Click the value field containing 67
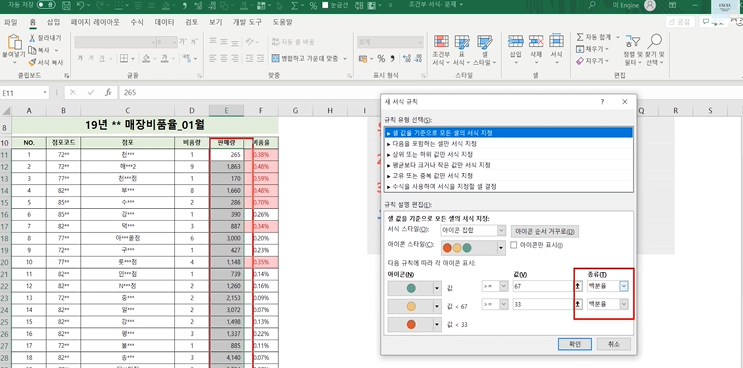The width and height of the screenshot is (743, 368). (543, 286)
